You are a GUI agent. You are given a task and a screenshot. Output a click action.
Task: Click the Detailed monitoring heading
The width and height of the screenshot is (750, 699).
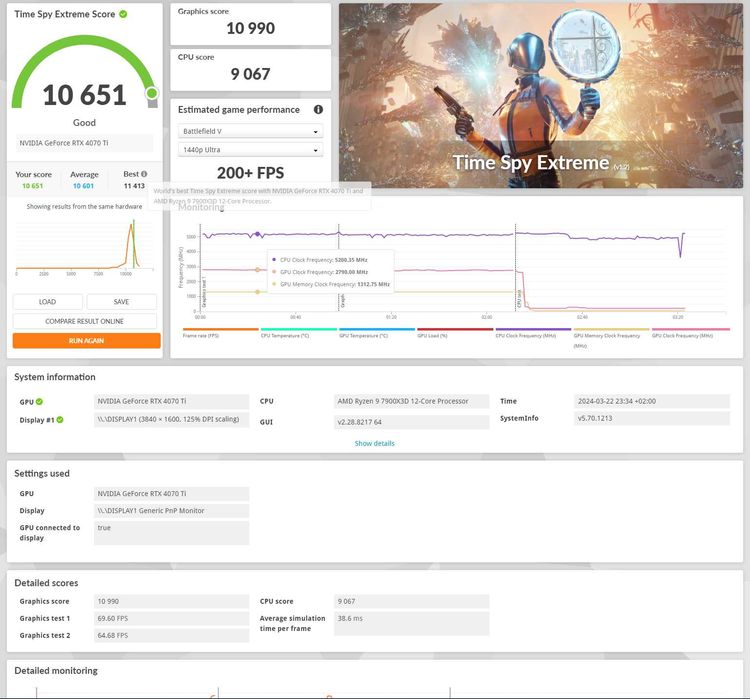(56, 671)
